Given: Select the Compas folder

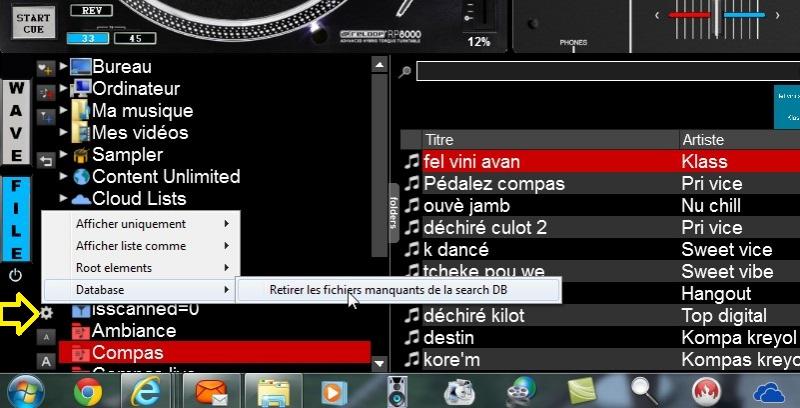Looking at the screenshot, I should 215,353.
